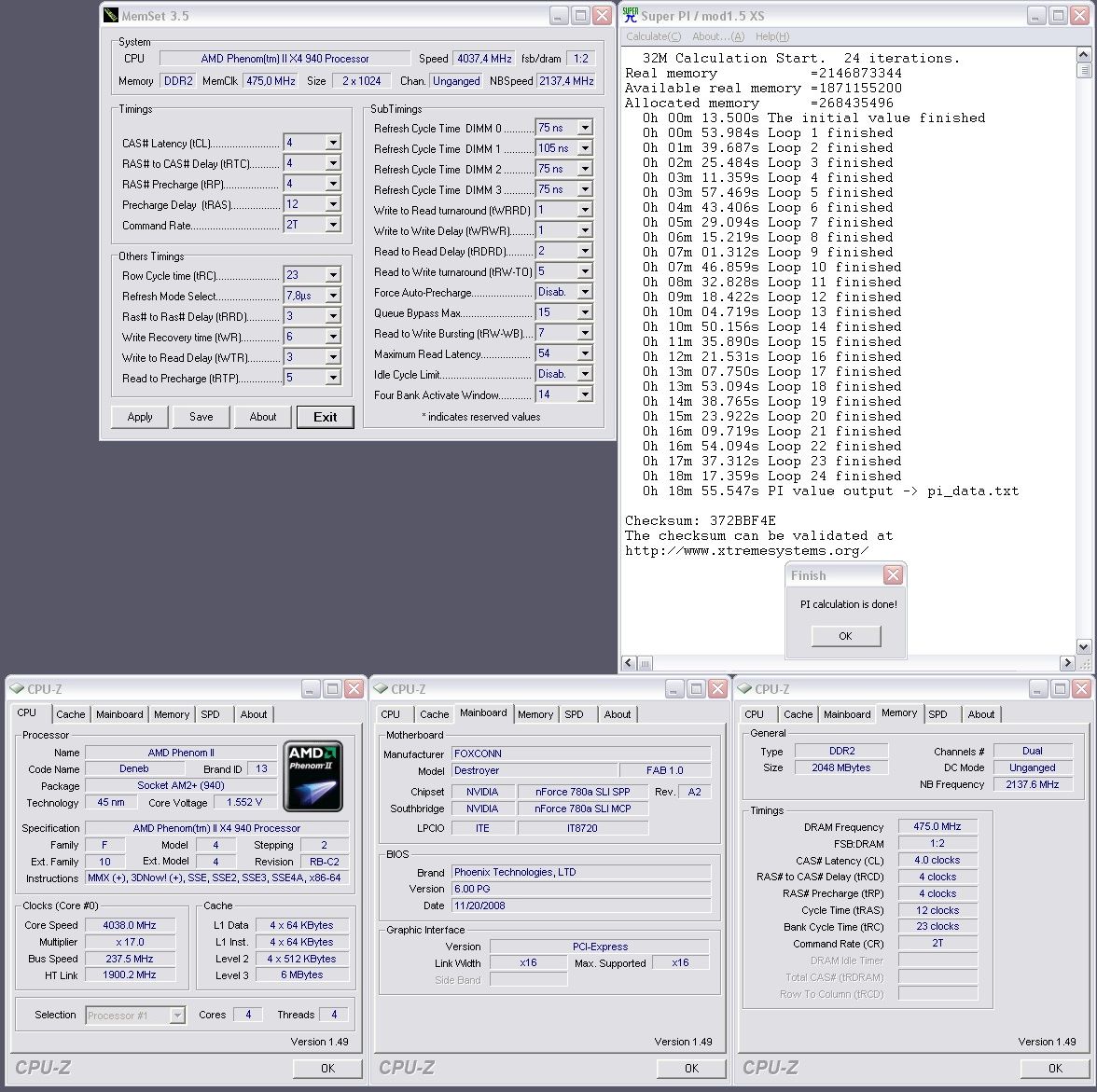1097x1092 pixels.
Task: Click the DRAM Frequency 475.0 MHz value
Action: point(937,826)
